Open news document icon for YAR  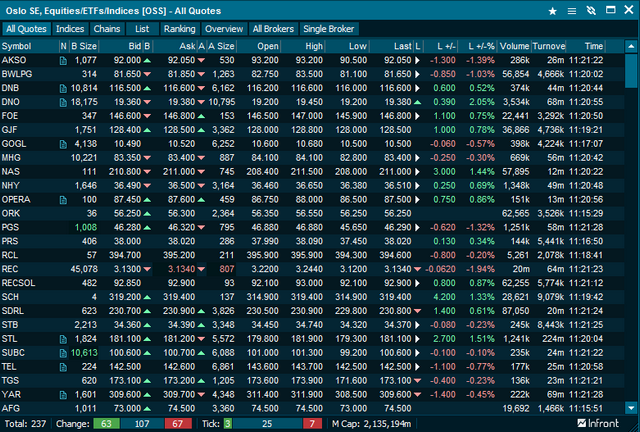coord(63,395)
